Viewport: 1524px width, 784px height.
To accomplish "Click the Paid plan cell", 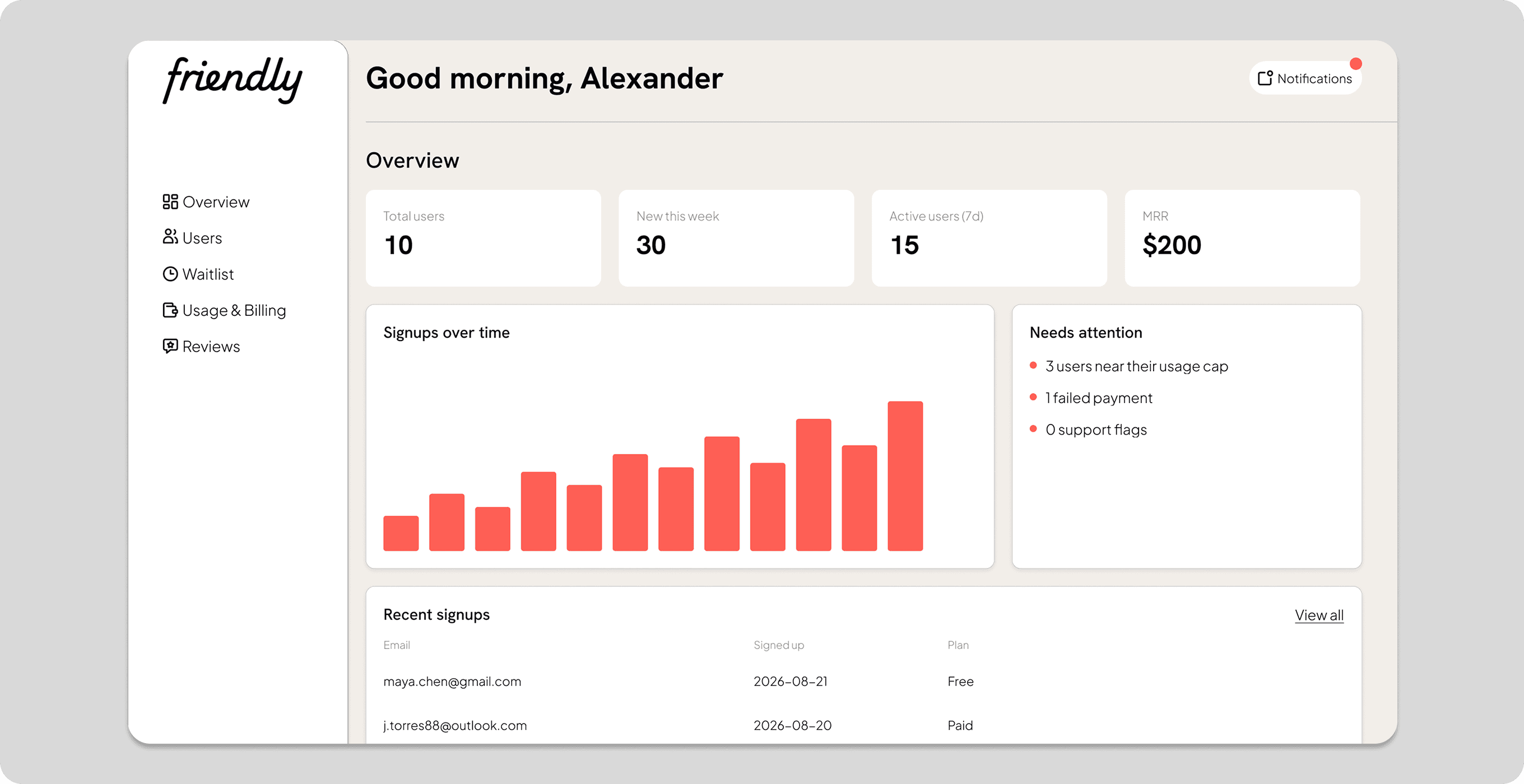I will [x=960, y=725].
